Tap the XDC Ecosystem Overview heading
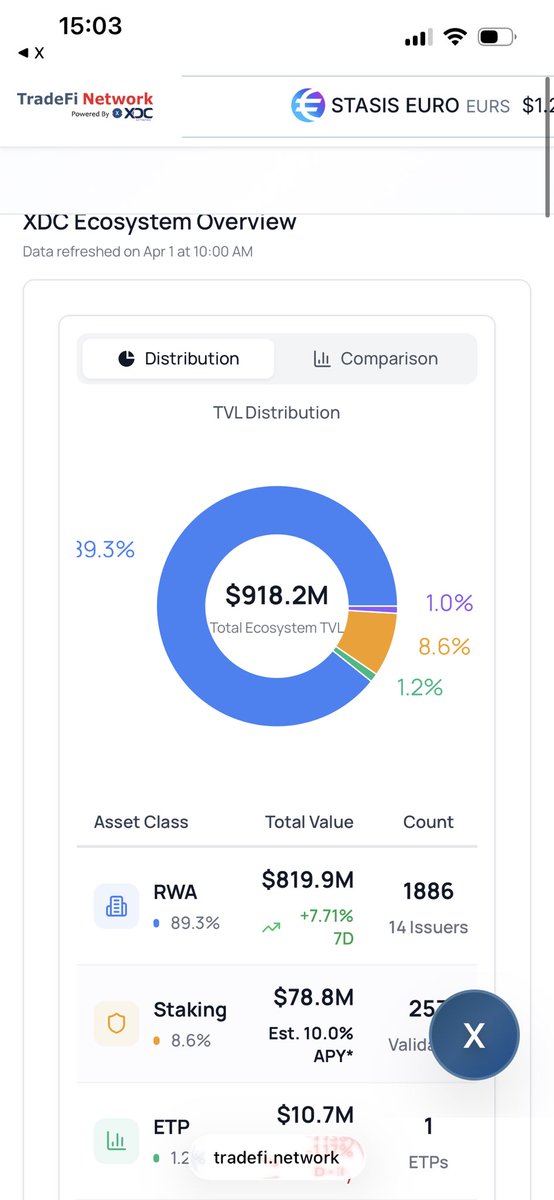 [x=160, y=222]
